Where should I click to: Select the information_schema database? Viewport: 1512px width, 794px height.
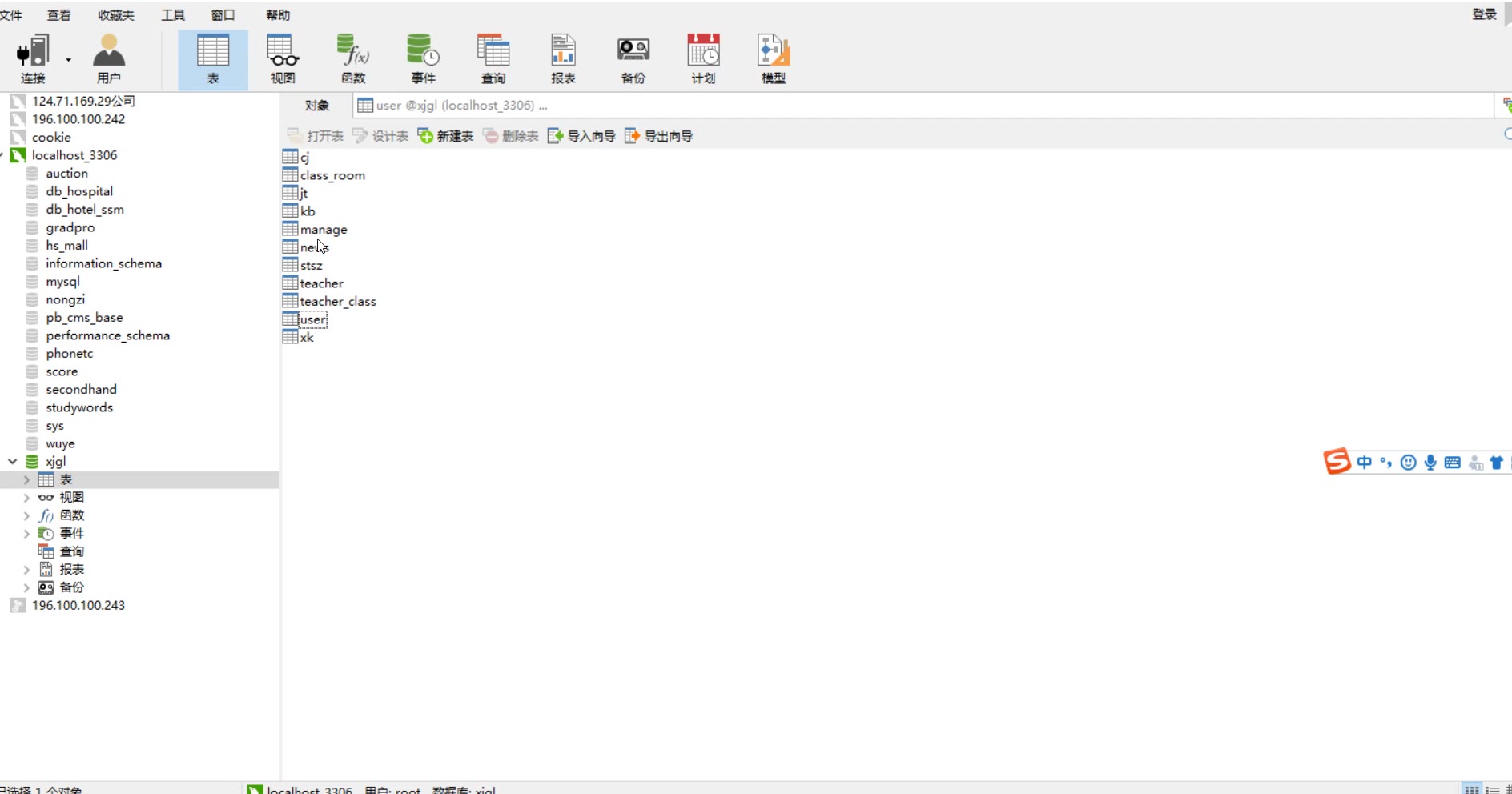coord(103,263)
